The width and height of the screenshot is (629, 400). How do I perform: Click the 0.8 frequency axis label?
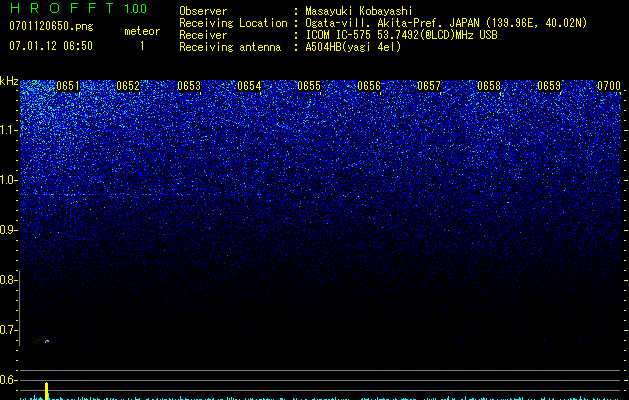click(8, 280)
